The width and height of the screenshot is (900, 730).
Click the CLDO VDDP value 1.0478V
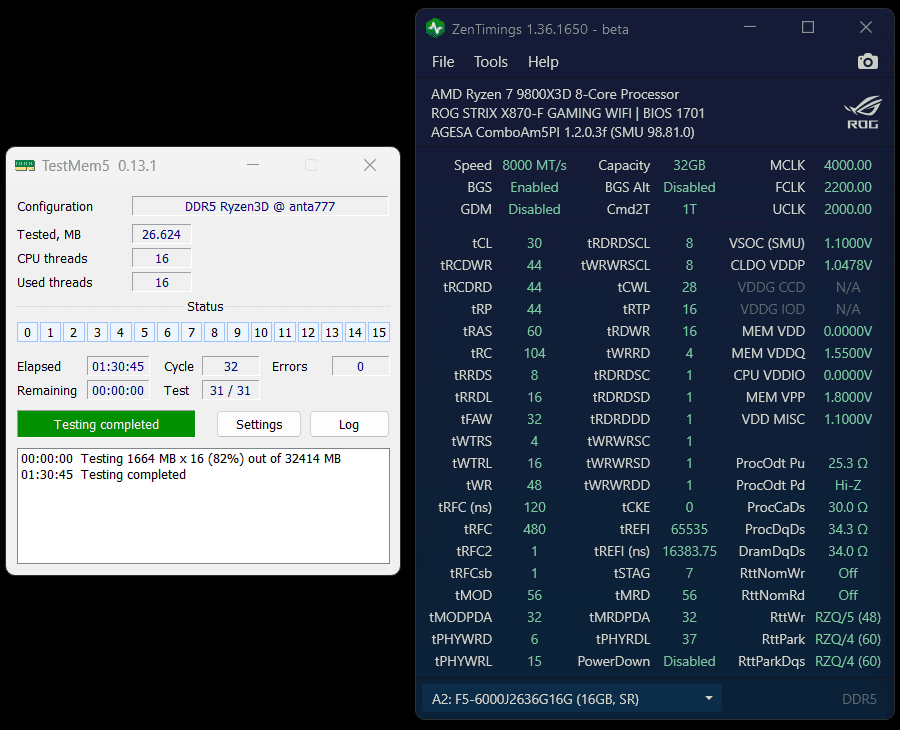point(848,265)
